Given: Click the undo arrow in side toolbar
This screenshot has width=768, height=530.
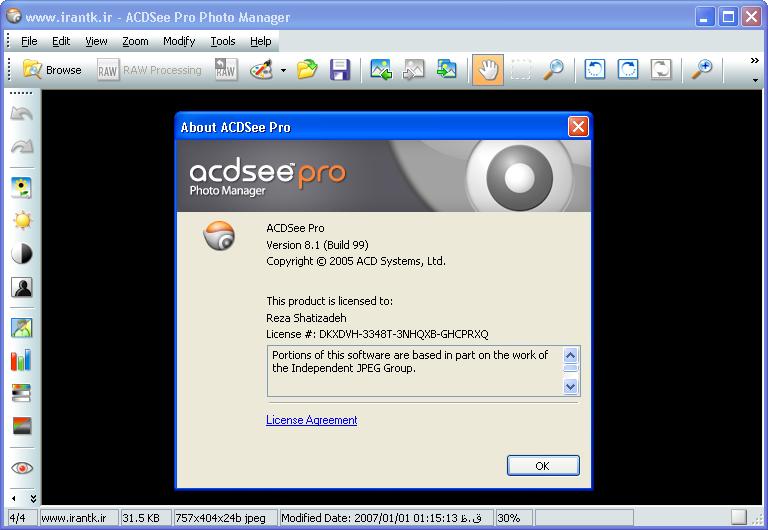Looking at the screenshot, I should (x=22, y=114).
